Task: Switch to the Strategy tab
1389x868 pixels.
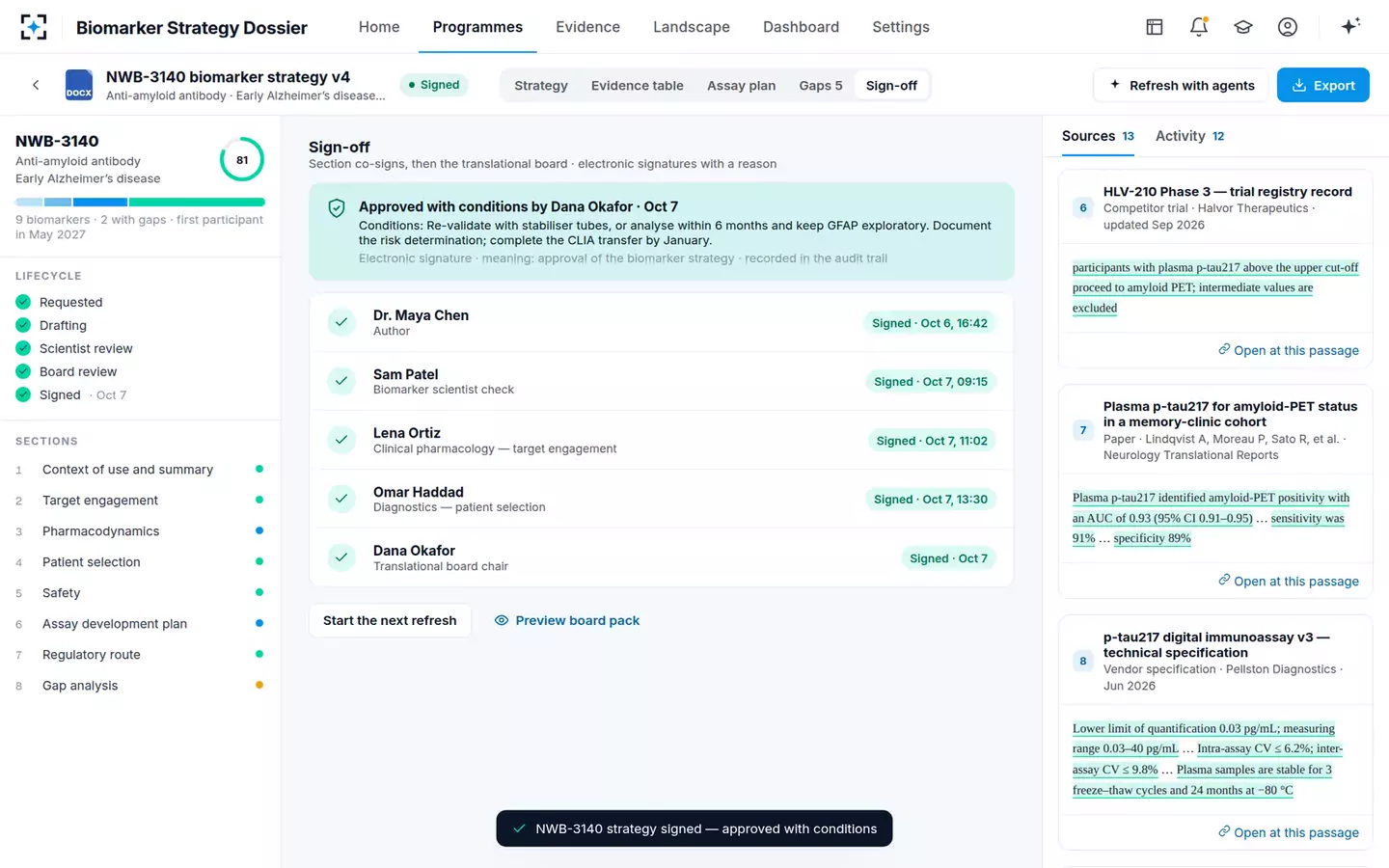Action: coord(541,85)
